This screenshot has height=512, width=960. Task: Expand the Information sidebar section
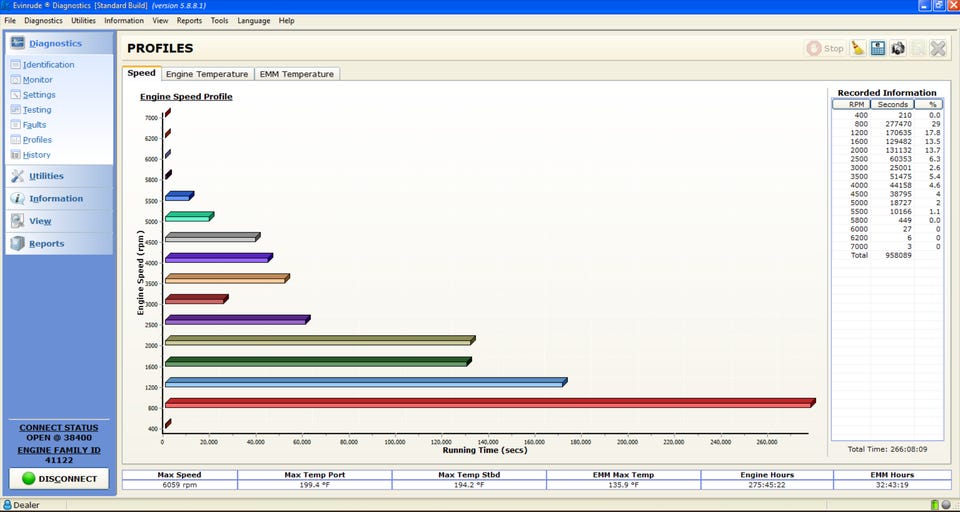59,198
